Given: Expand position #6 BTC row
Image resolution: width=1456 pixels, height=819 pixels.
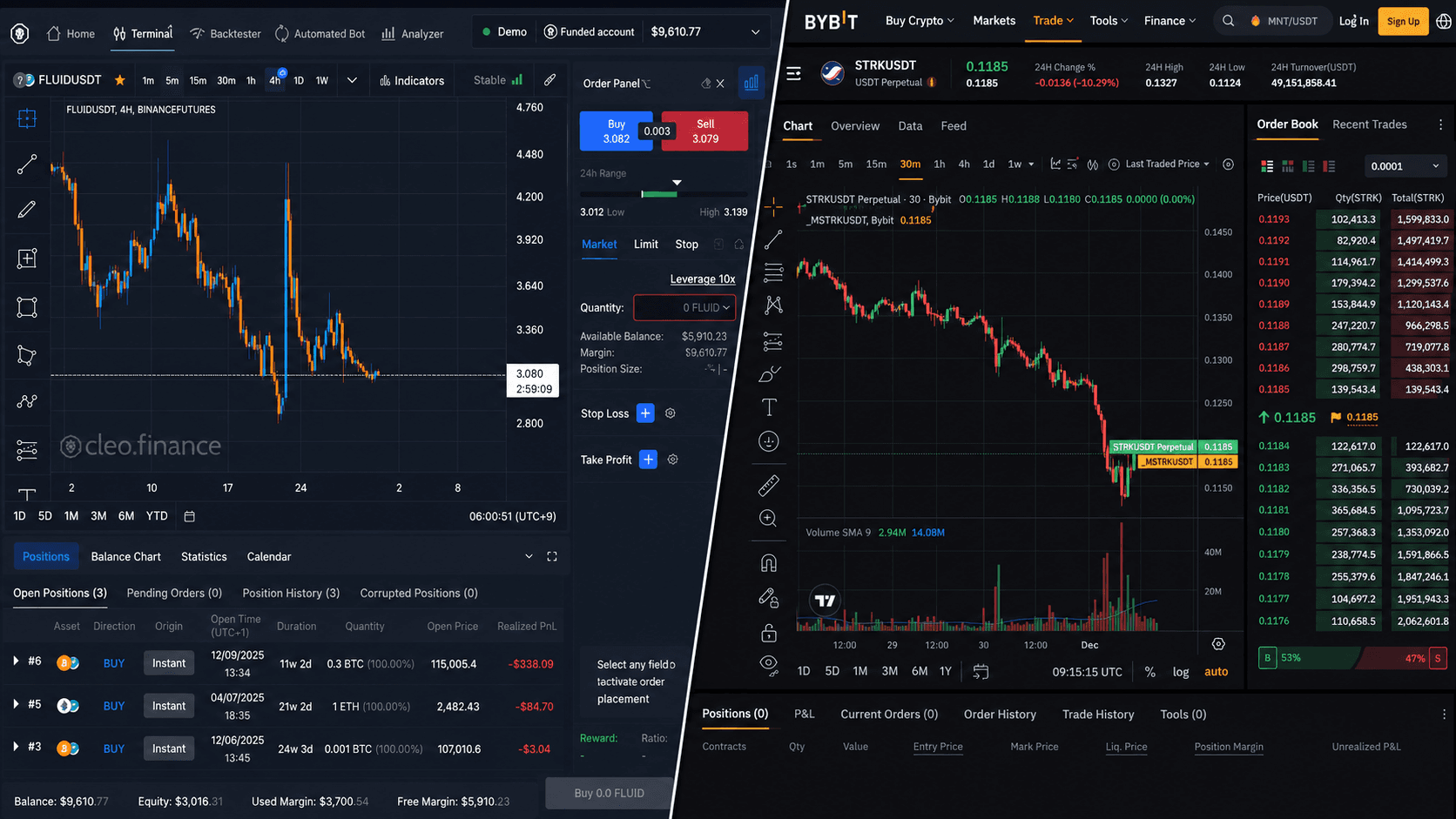Looking at the screenshot, I should pyautogui.click(x=16, y=661).
